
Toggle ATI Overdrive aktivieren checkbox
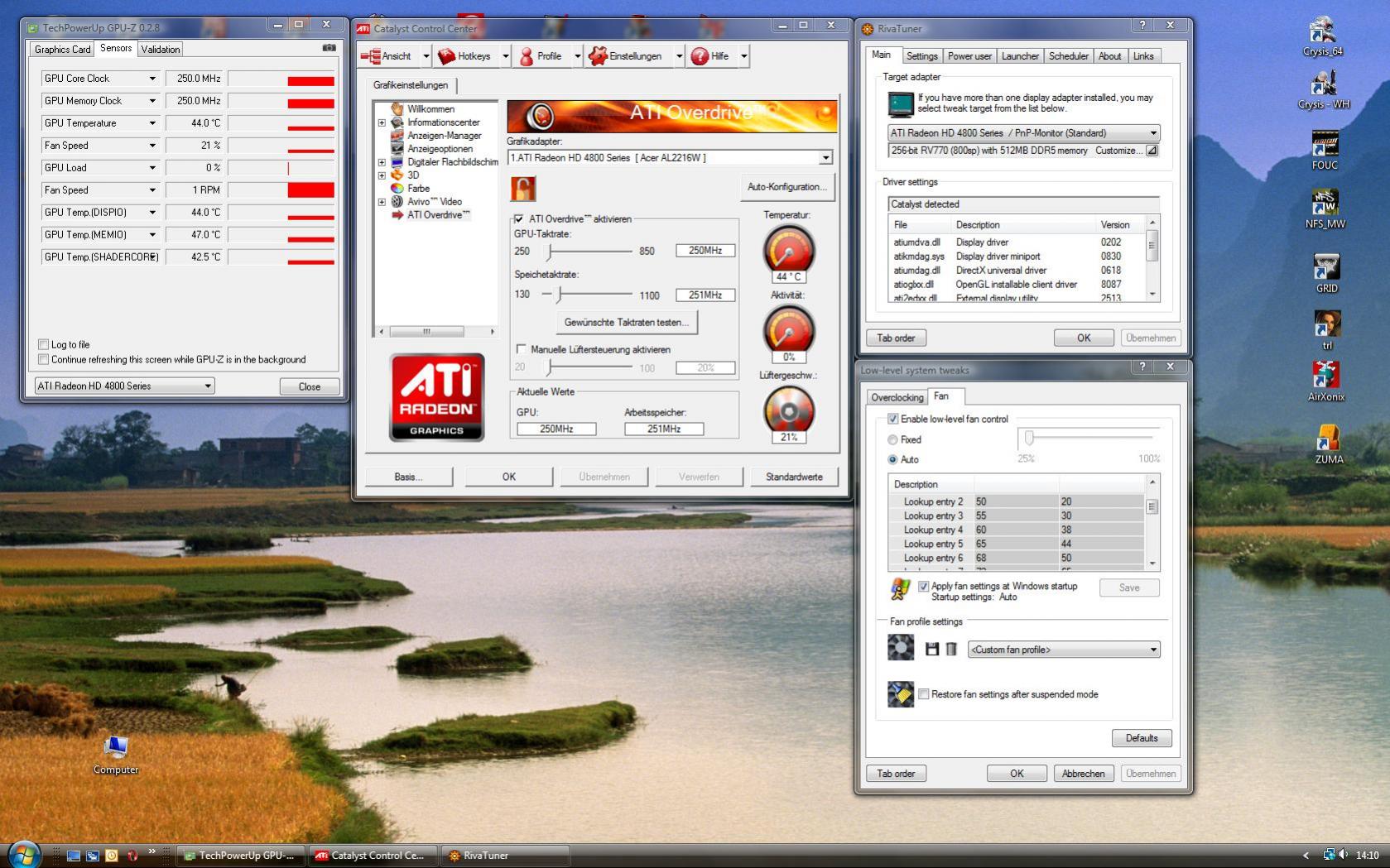(x=519, y=219)
